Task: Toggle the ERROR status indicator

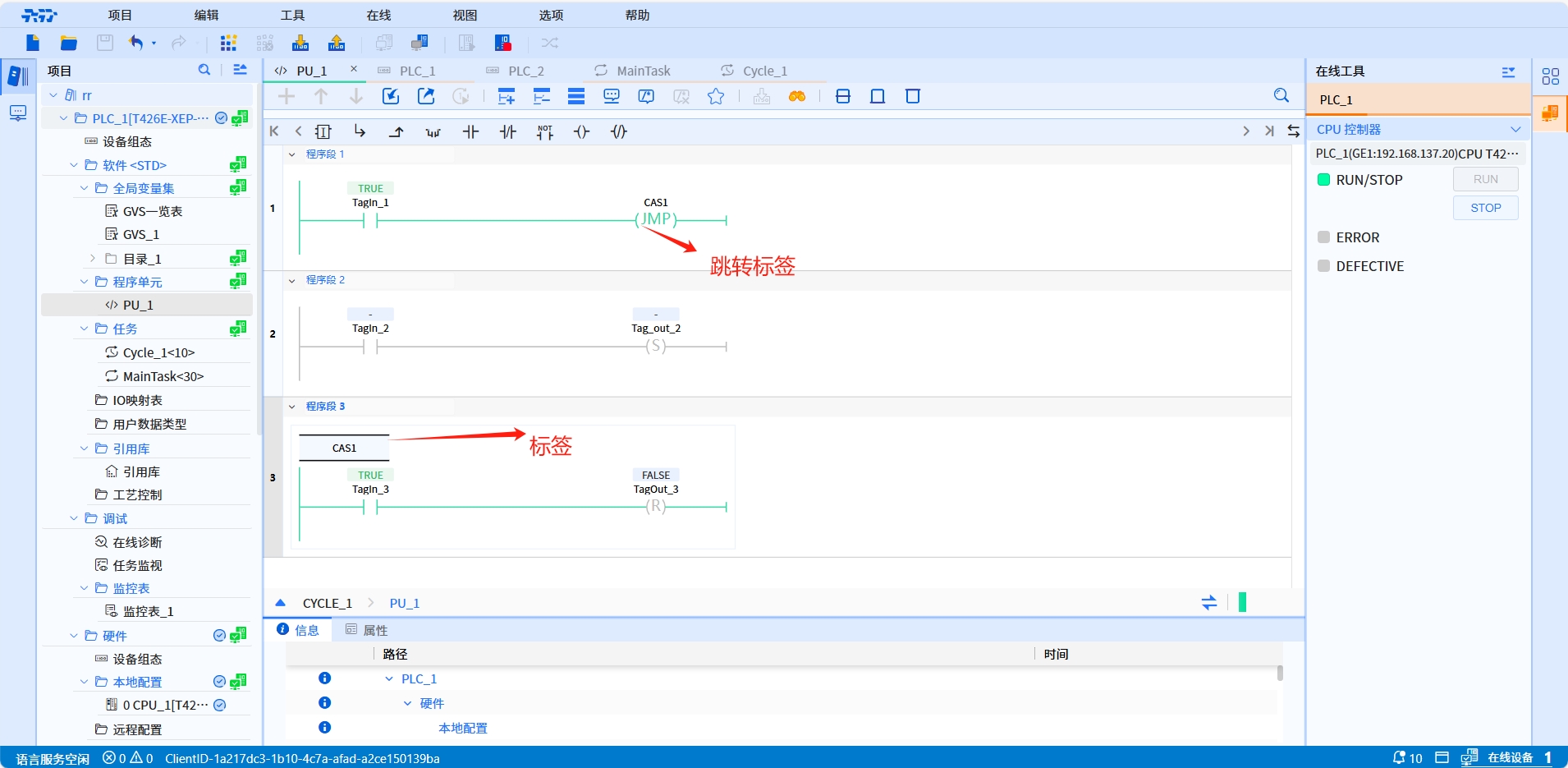Action: tap(1323, 237)
